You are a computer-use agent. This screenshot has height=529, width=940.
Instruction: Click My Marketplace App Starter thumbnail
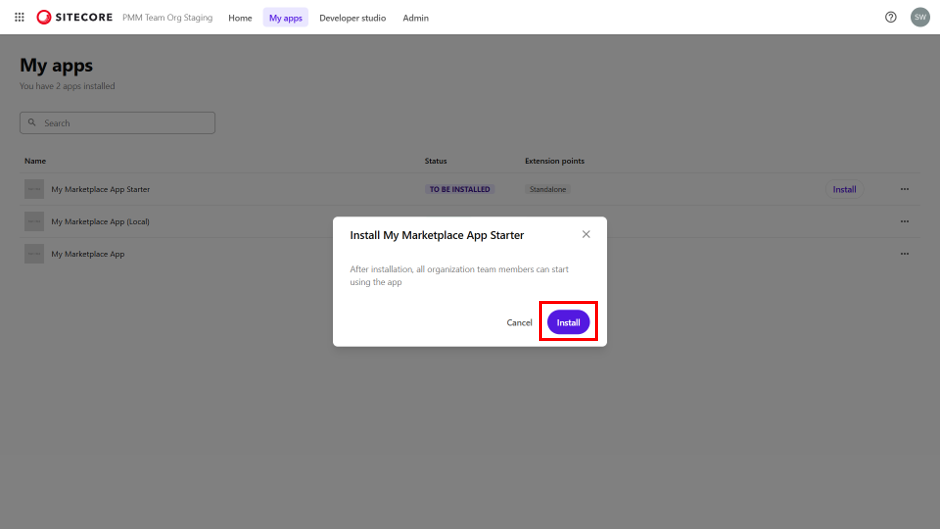(x=34, y=190)
